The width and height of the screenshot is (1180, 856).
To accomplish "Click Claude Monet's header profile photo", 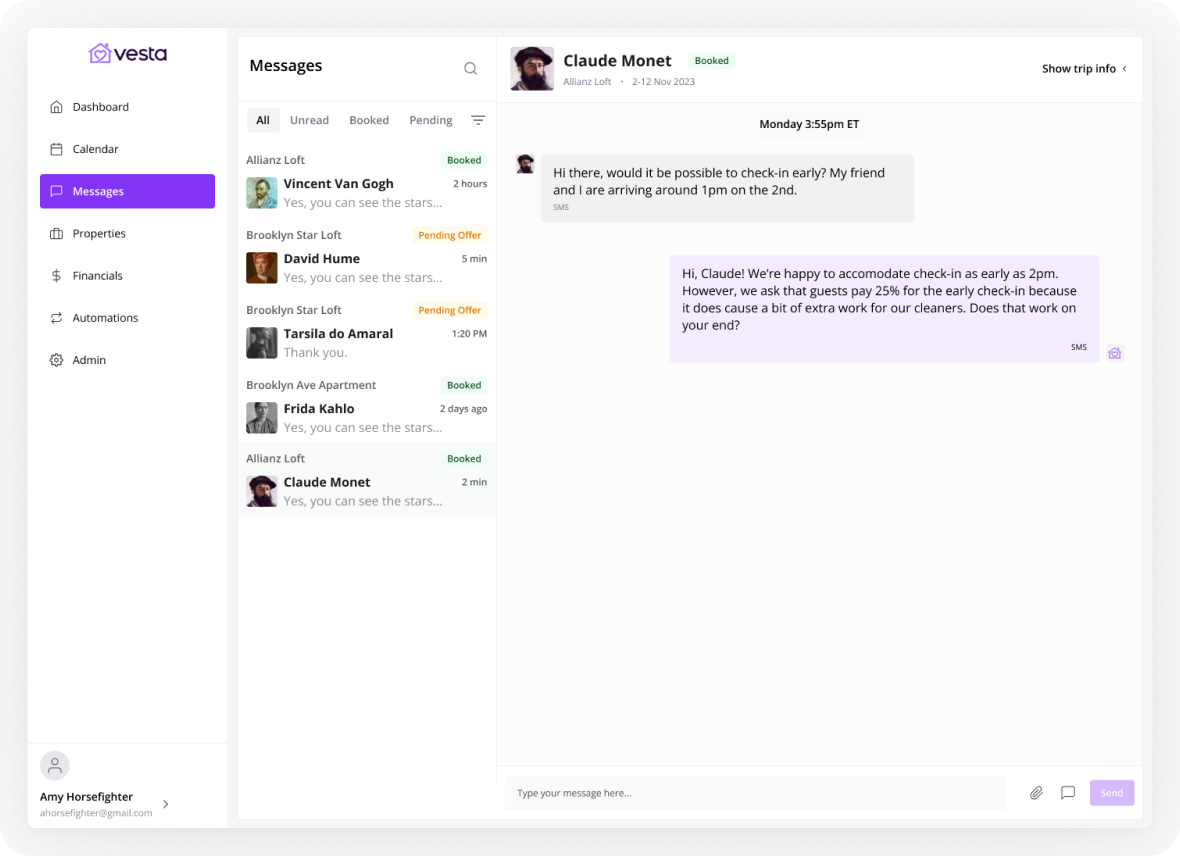I will (x=532, y=69).
